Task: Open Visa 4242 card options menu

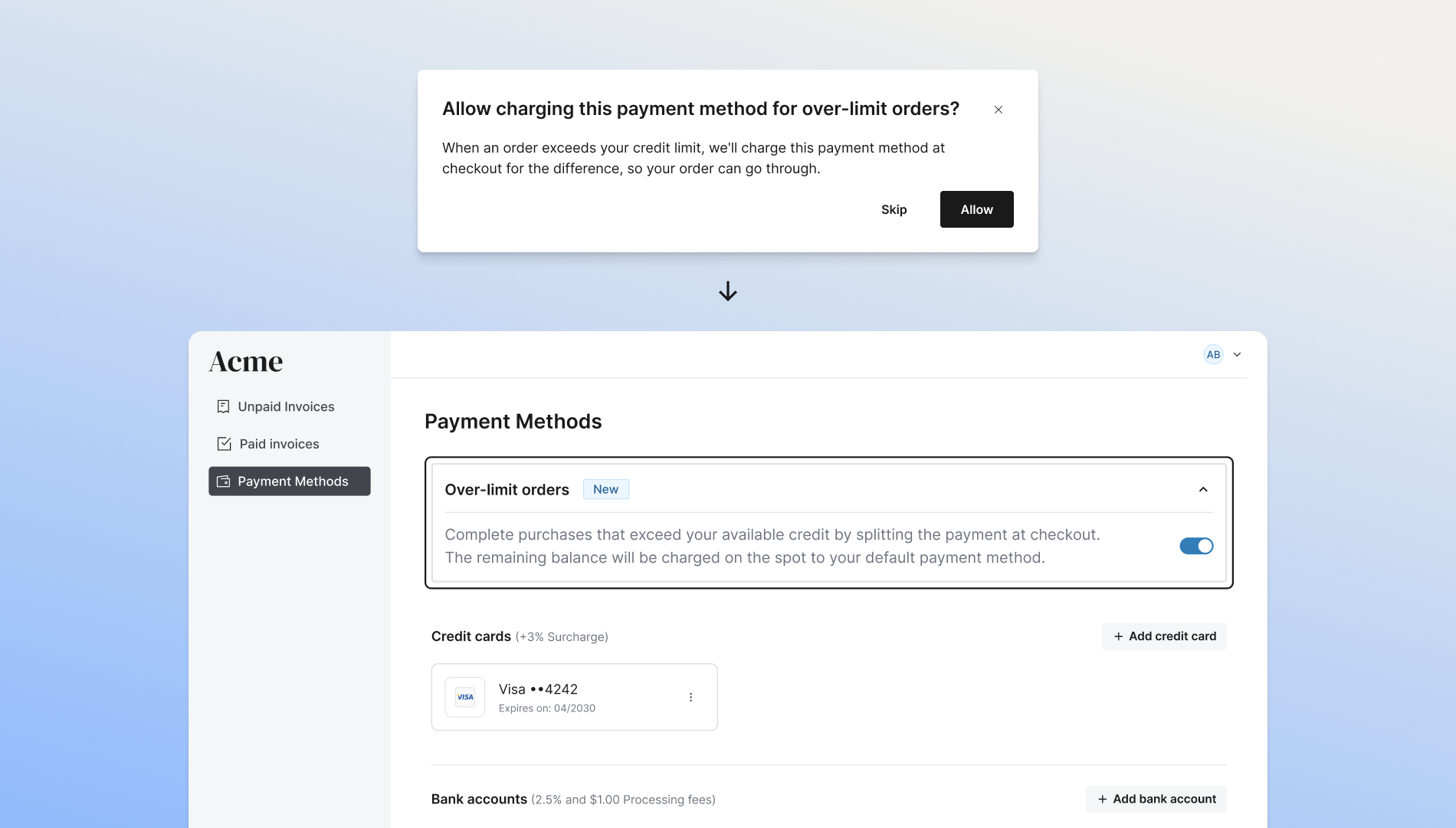Action: point(690,697)
